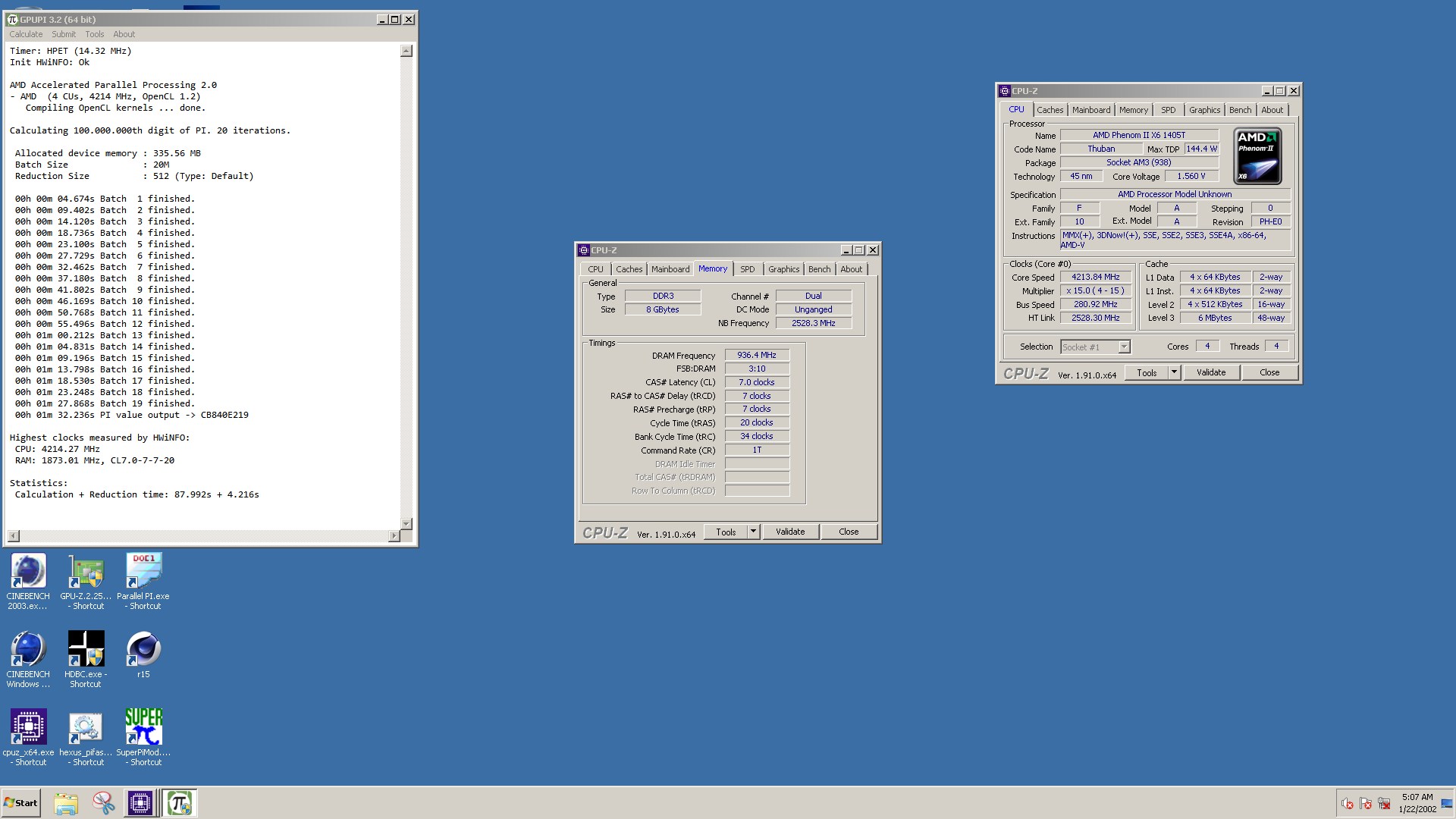Click Tools button in CPU-Z Memory window
The width and height of the screenshot is (1456, 819).
click(726, 532)
